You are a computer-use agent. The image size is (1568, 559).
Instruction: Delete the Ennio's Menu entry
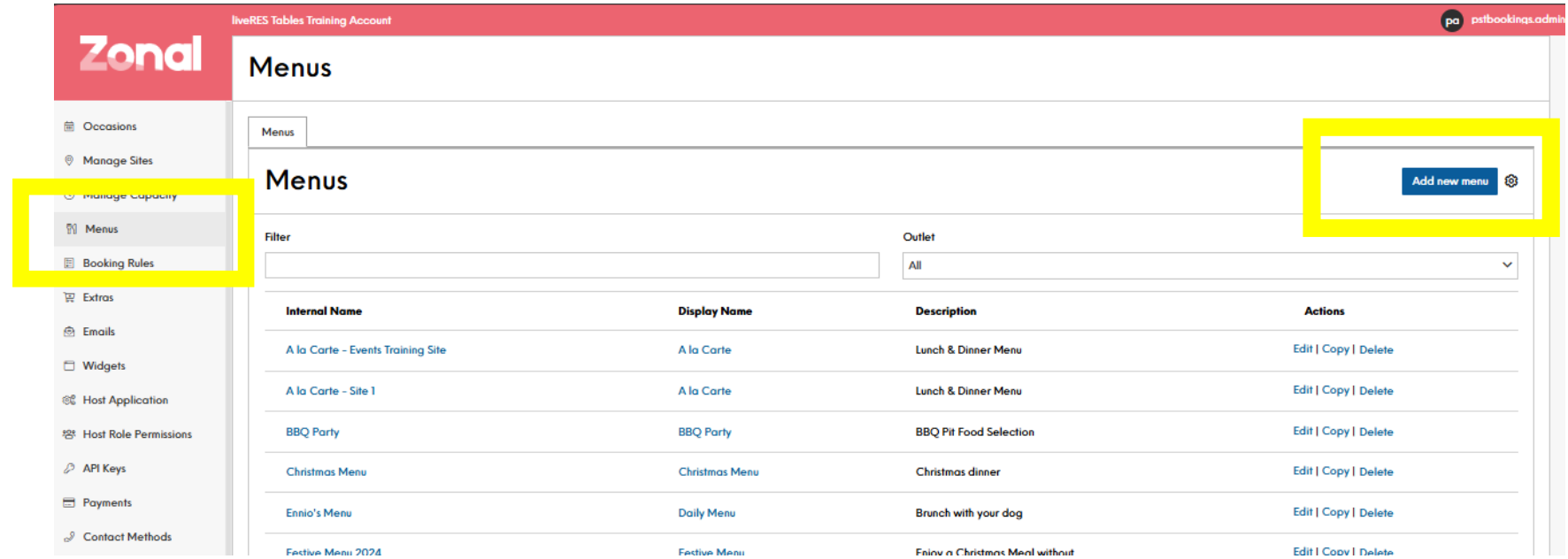(1375, 513)
